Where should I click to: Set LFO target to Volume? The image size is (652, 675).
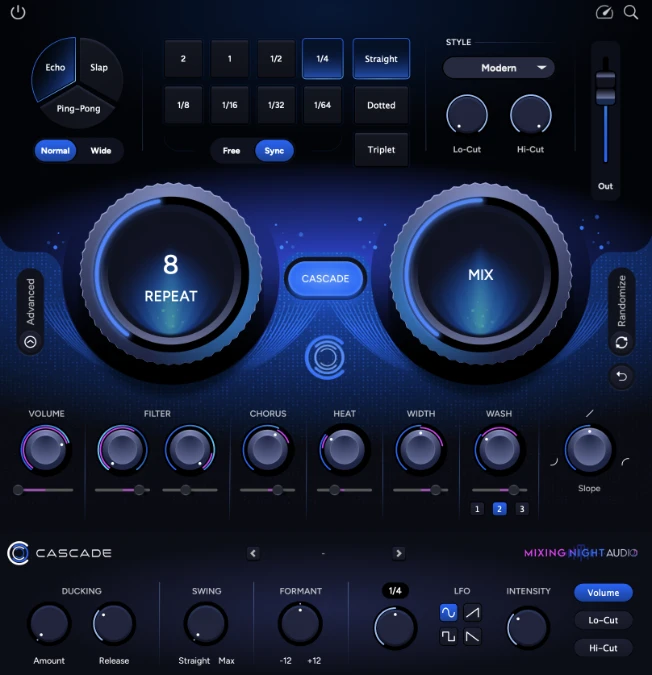point(603,593)
